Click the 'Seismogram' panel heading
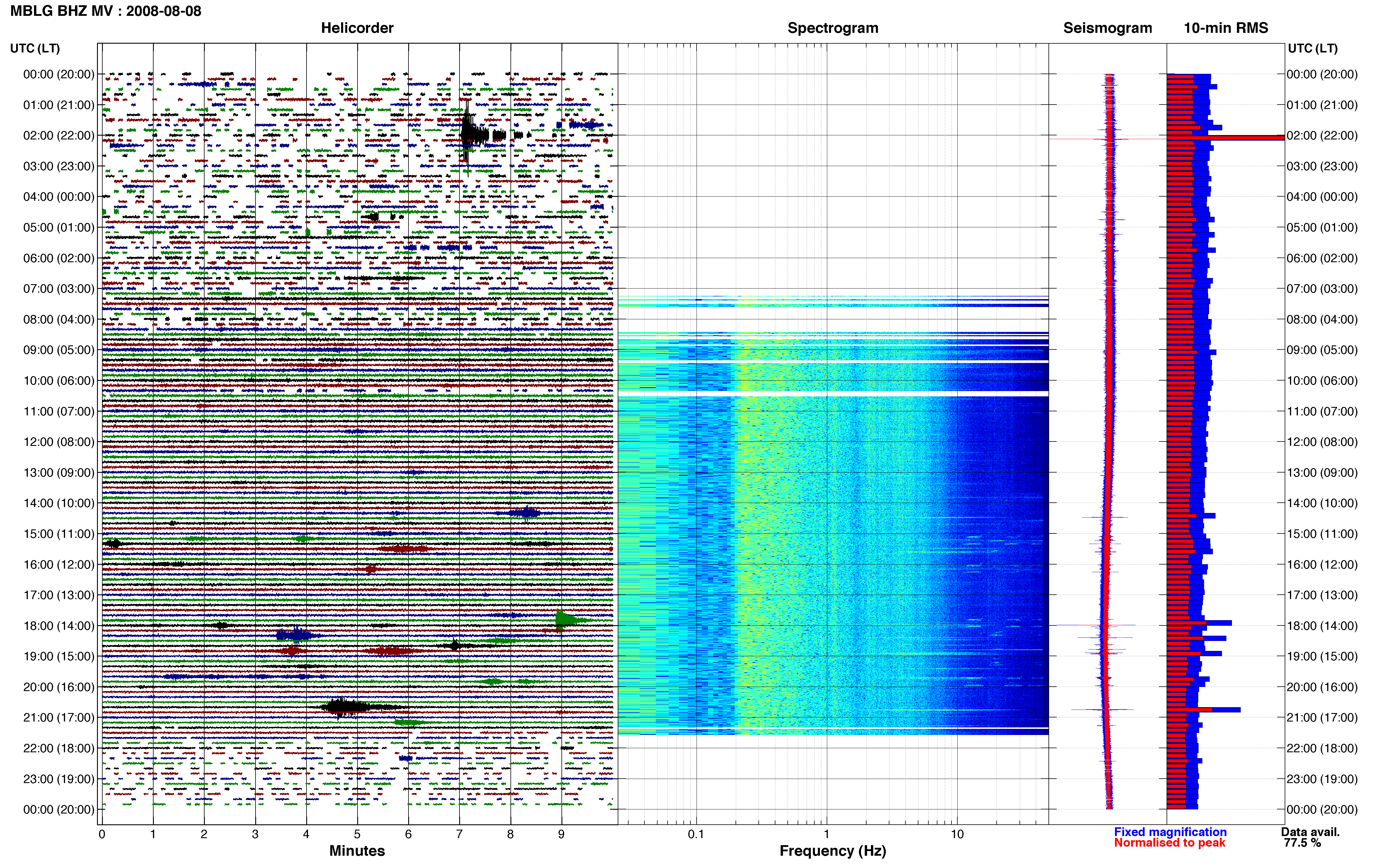Viewport: 1389px width, 868px height. click(x=1108, y=28)
